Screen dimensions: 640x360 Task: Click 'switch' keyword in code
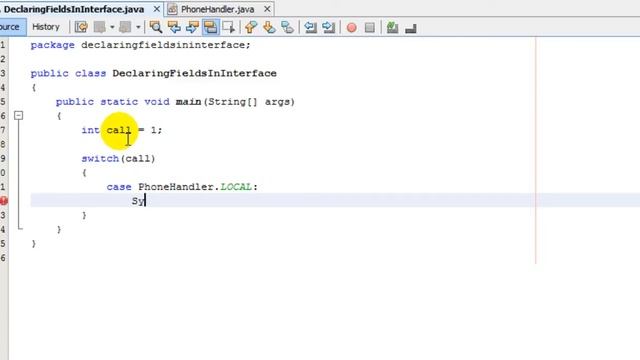click(100, 158)
